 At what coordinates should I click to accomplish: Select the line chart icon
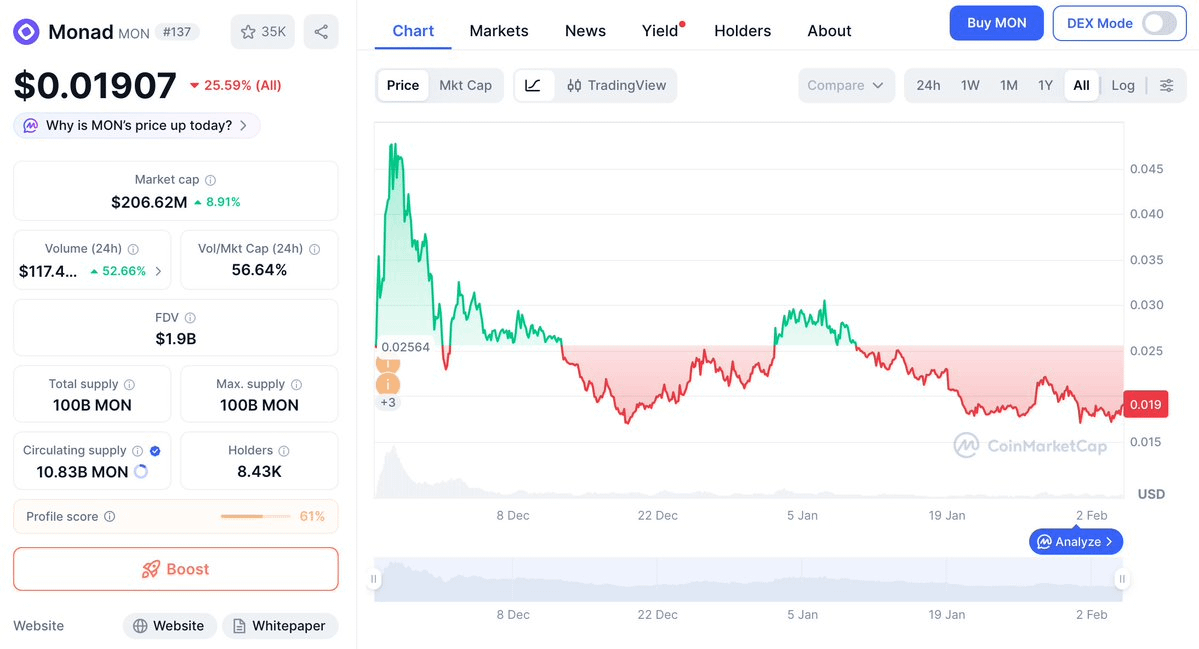coord(533,85)
